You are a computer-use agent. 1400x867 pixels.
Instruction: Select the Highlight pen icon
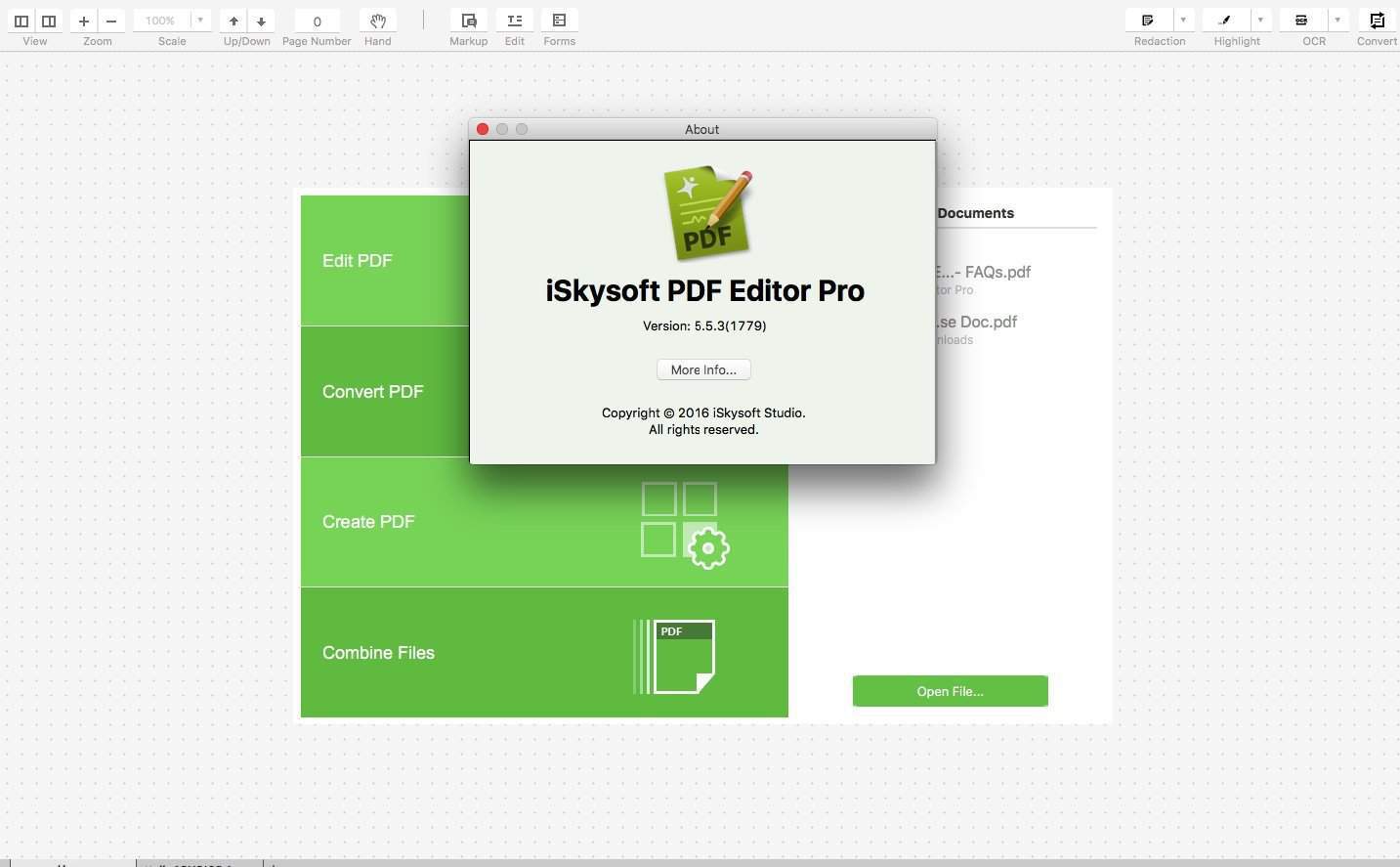click(1225, 21)
